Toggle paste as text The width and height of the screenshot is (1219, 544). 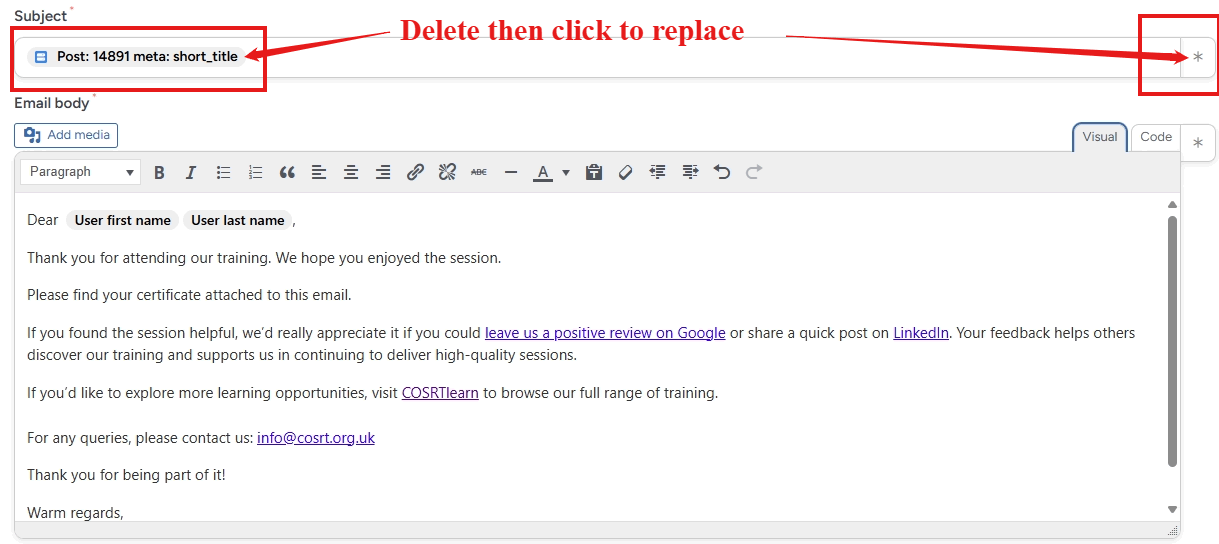point(594,172)
